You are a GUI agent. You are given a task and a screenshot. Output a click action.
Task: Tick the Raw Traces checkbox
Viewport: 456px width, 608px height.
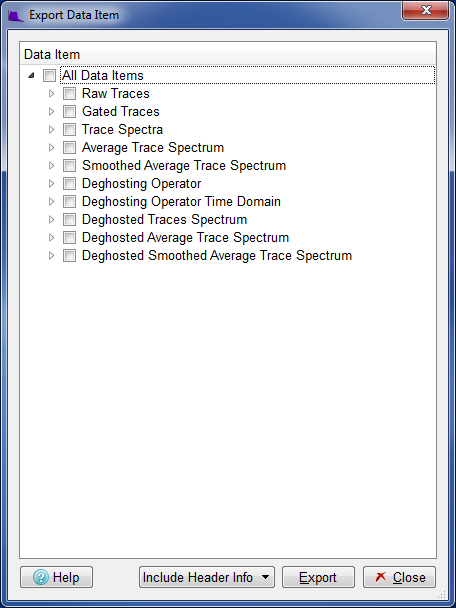[x=69, y=93]
